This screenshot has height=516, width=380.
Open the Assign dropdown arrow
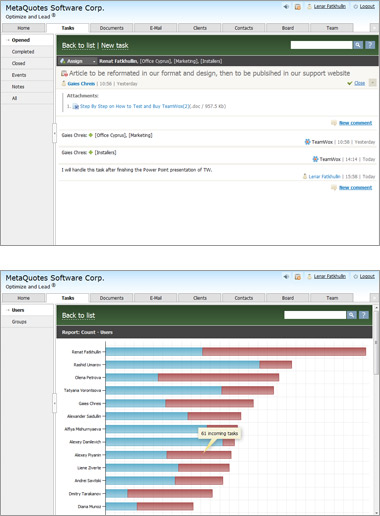coord(94,61)
